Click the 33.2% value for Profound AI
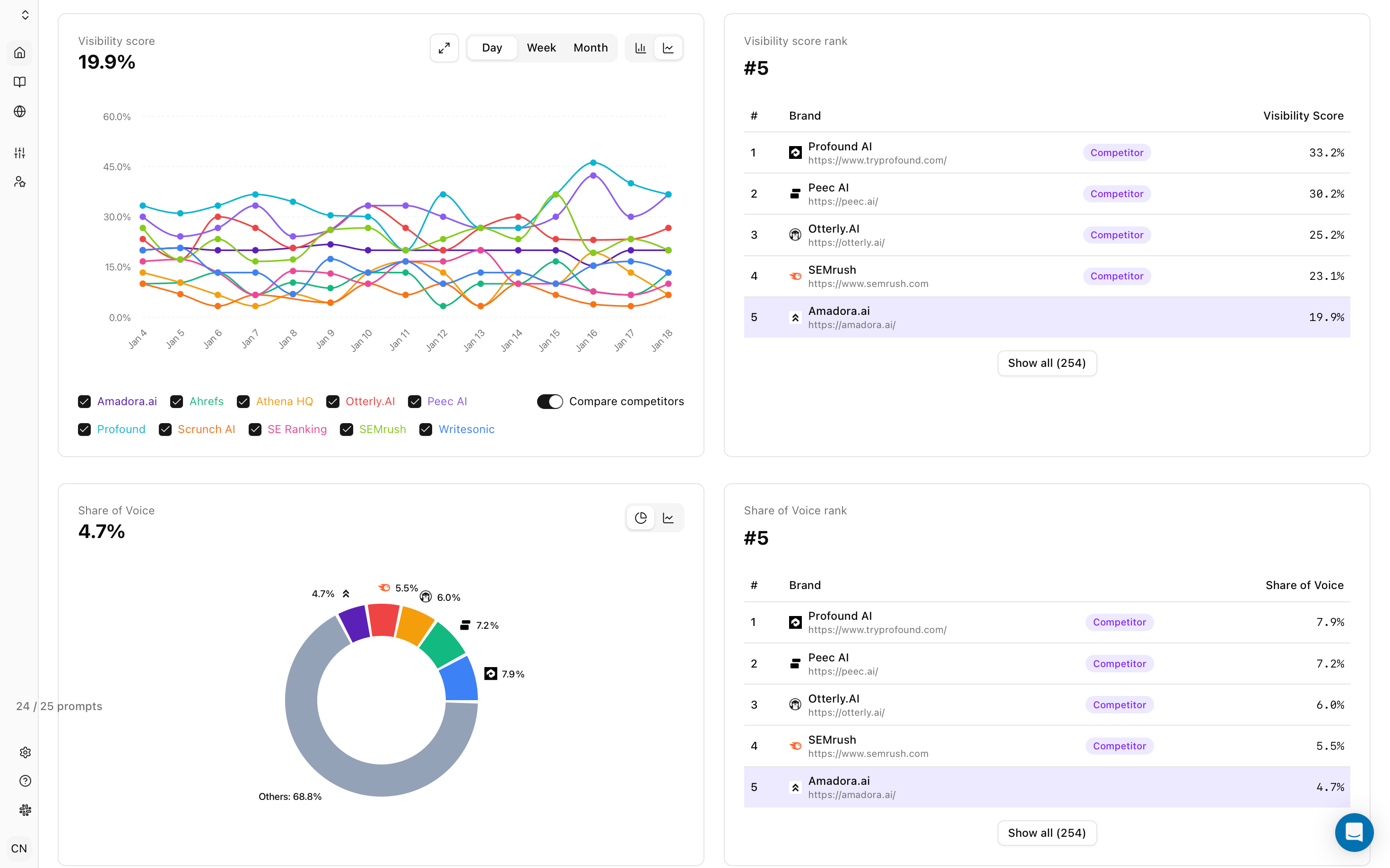Viewport: 1390px width, 868px height. coord(1326,153)
